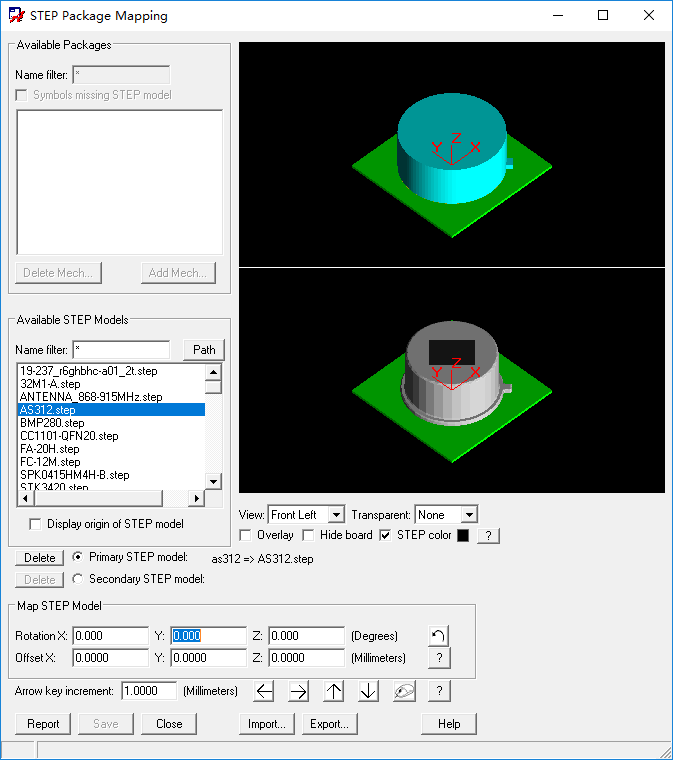
Task: Click model list scroll up arrow
Action: [x=213, y=372]
